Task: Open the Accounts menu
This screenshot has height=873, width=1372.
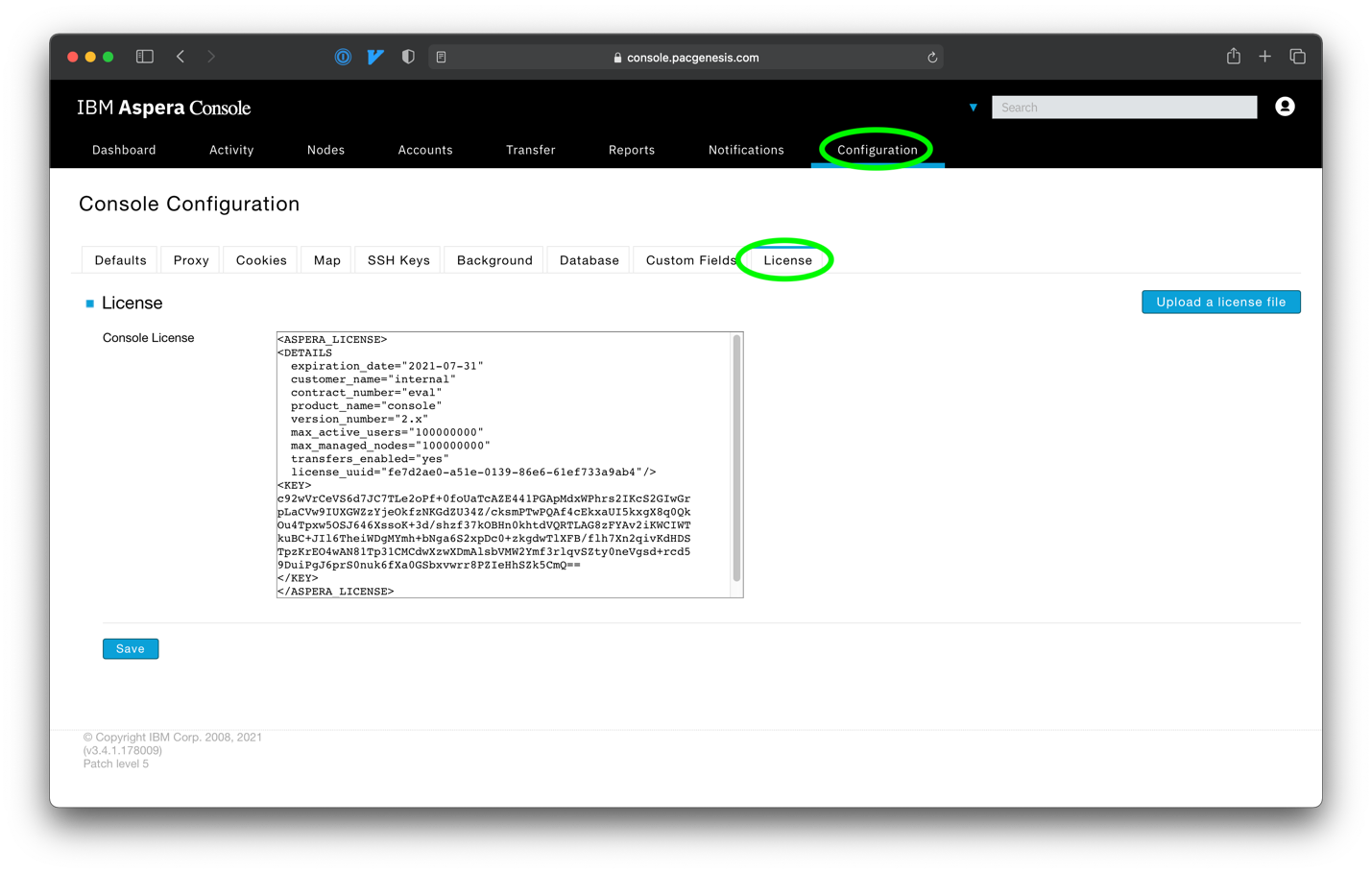Action: (x=425, y=150)
